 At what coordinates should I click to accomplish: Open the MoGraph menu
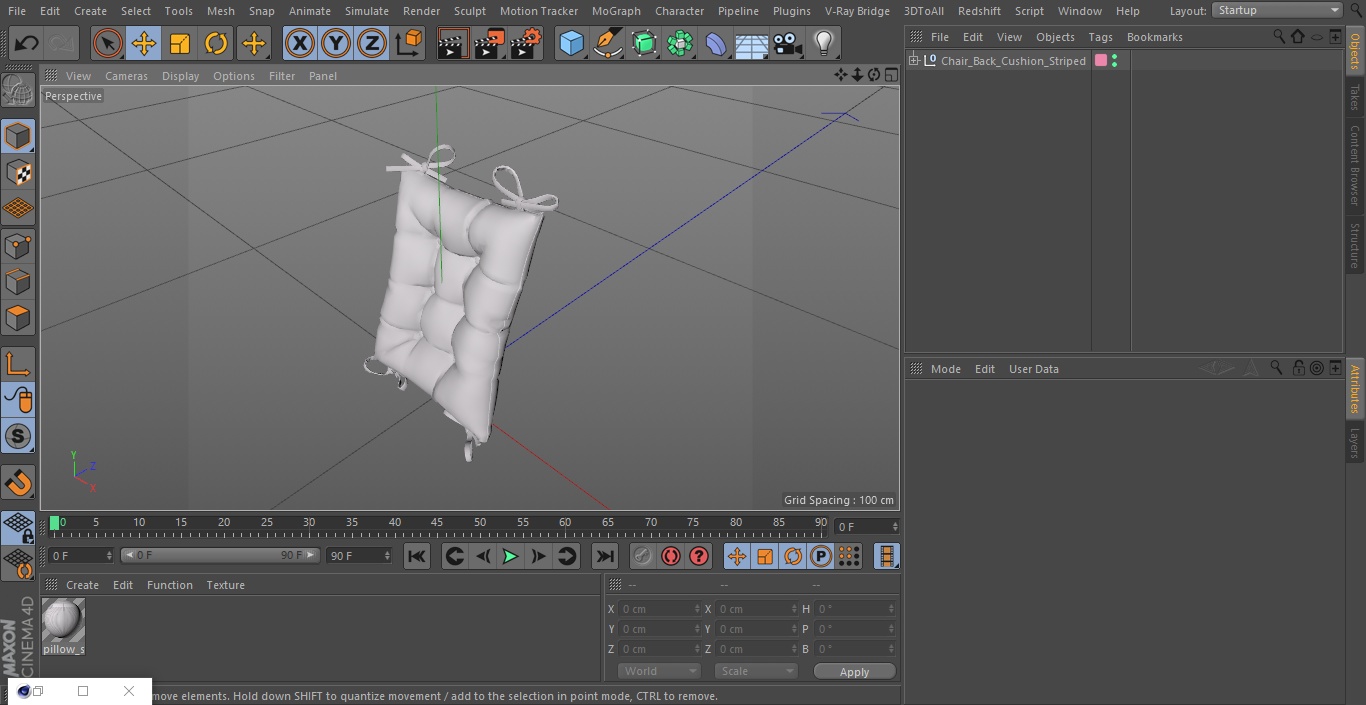[616, 11]
